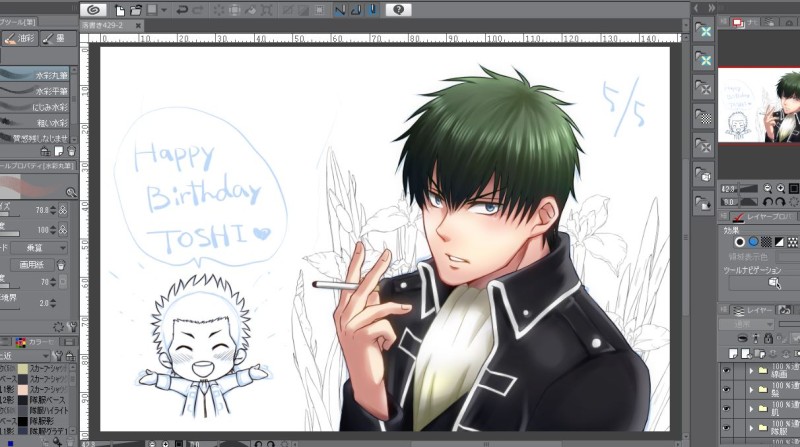The image size is (800, 447).
Task: Open sub tool detail wrench icon
Action: 71,326
